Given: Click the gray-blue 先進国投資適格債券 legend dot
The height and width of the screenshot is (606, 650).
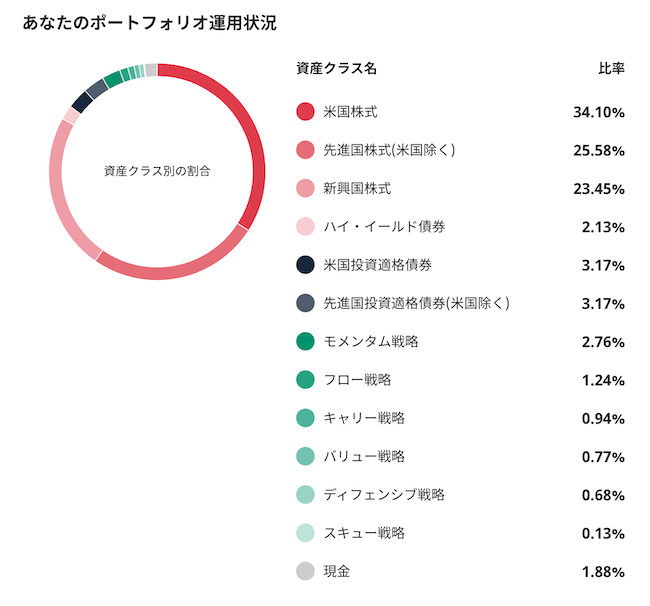Looking at the screenshot, I should [305, 303].
